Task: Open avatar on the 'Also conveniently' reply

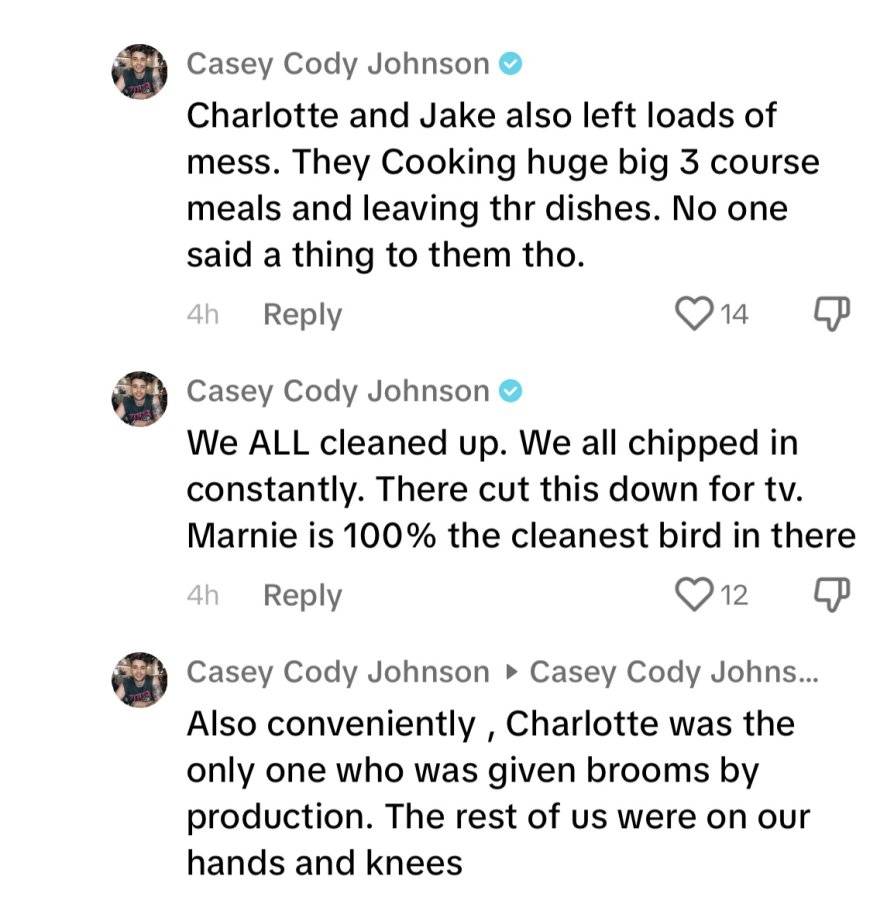Action: (x=140, y=680)
